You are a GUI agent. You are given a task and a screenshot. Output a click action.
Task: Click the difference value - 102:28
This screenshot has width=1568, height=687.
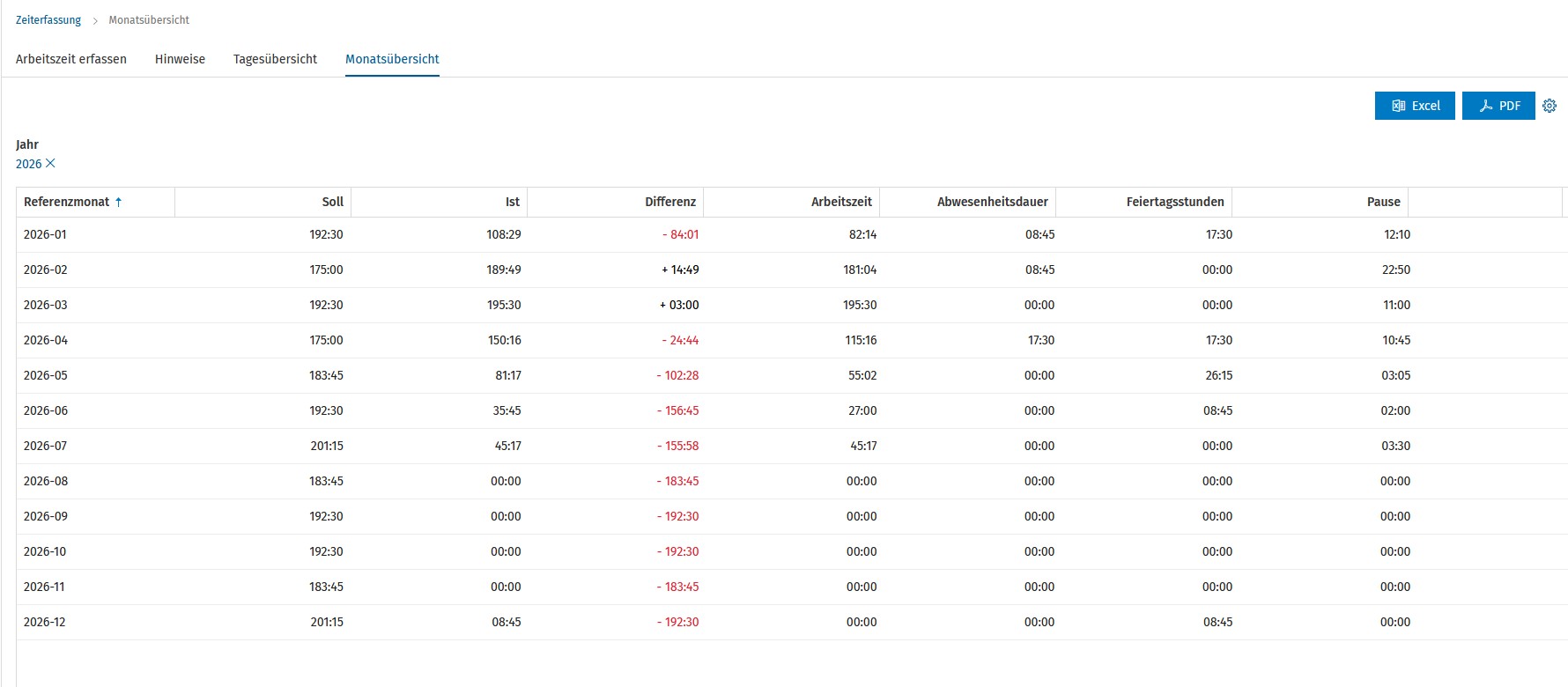click(677, 376)
